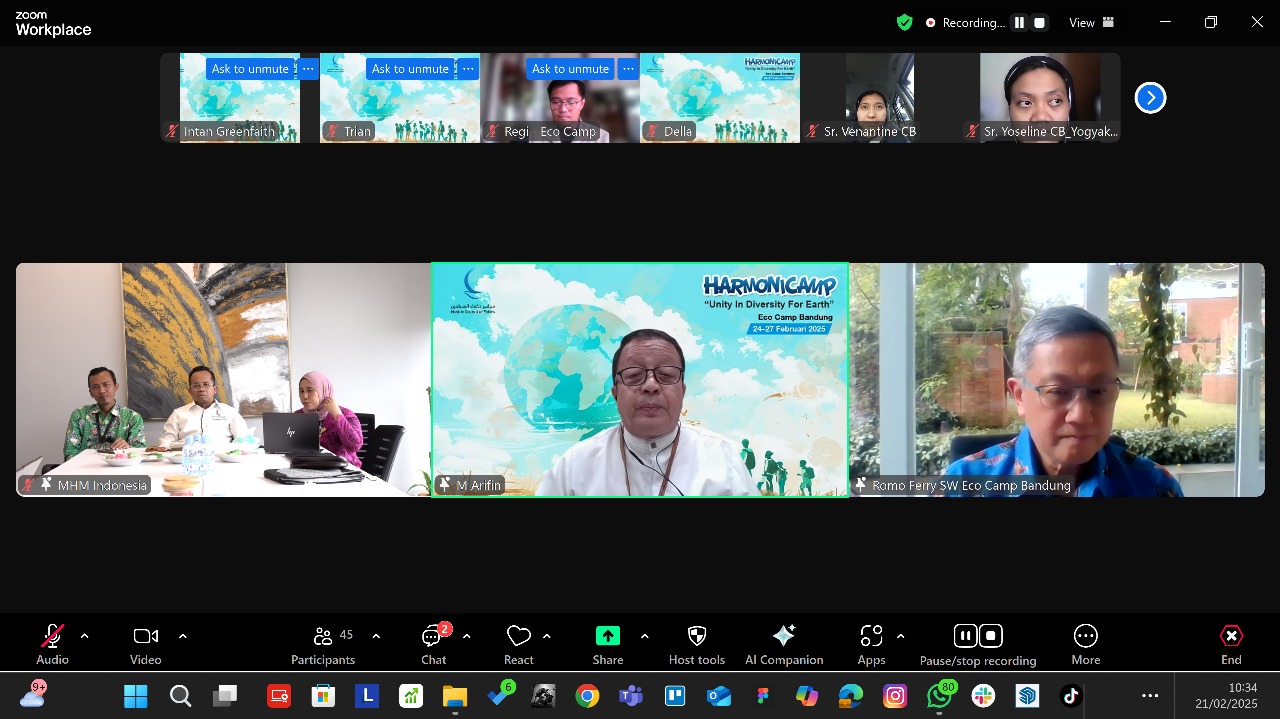Viewport: 1280px width, 719px height.
Task: Expand the Video options caret
Action: pyautogui.click(x=182, y=636)
